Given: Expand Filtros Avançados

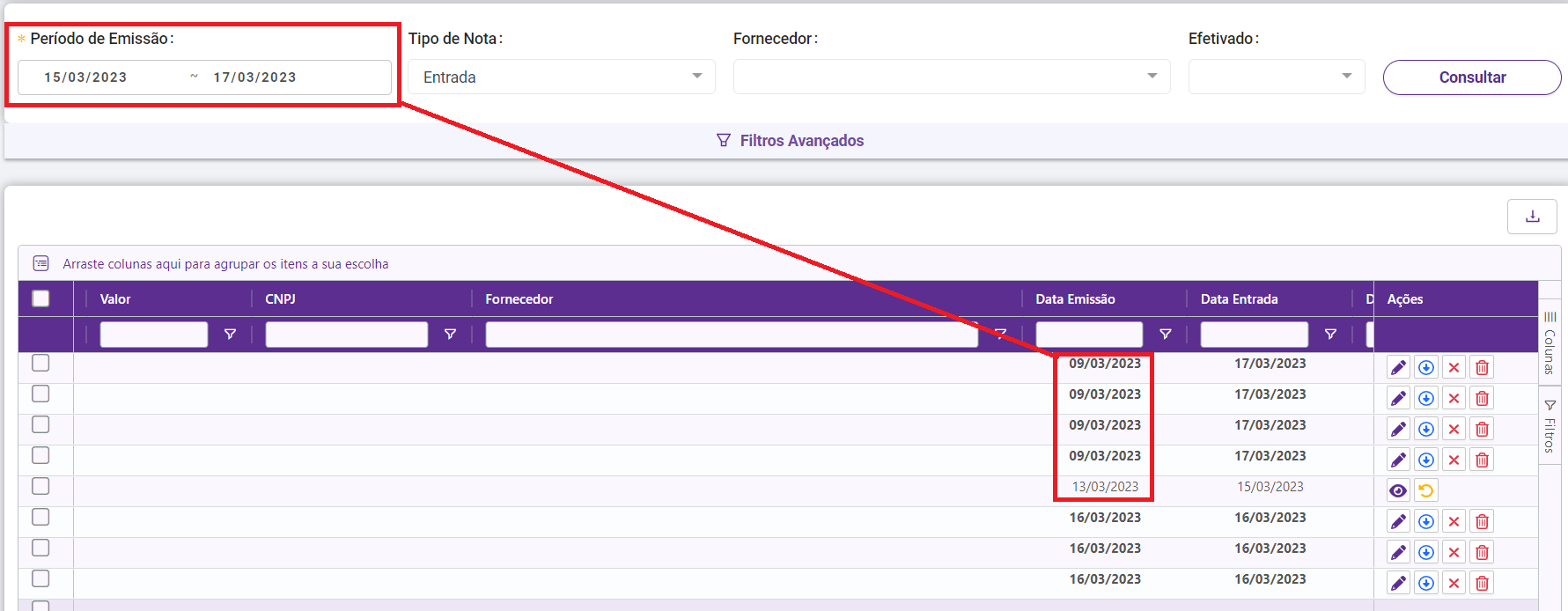Looking at the screenshot, I should click(x=790, y=141).
